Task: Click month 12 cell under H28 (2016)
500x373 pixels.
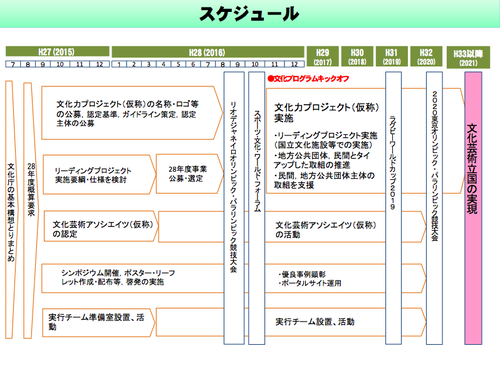Action: pyautogui.click(x=294, y=64)
